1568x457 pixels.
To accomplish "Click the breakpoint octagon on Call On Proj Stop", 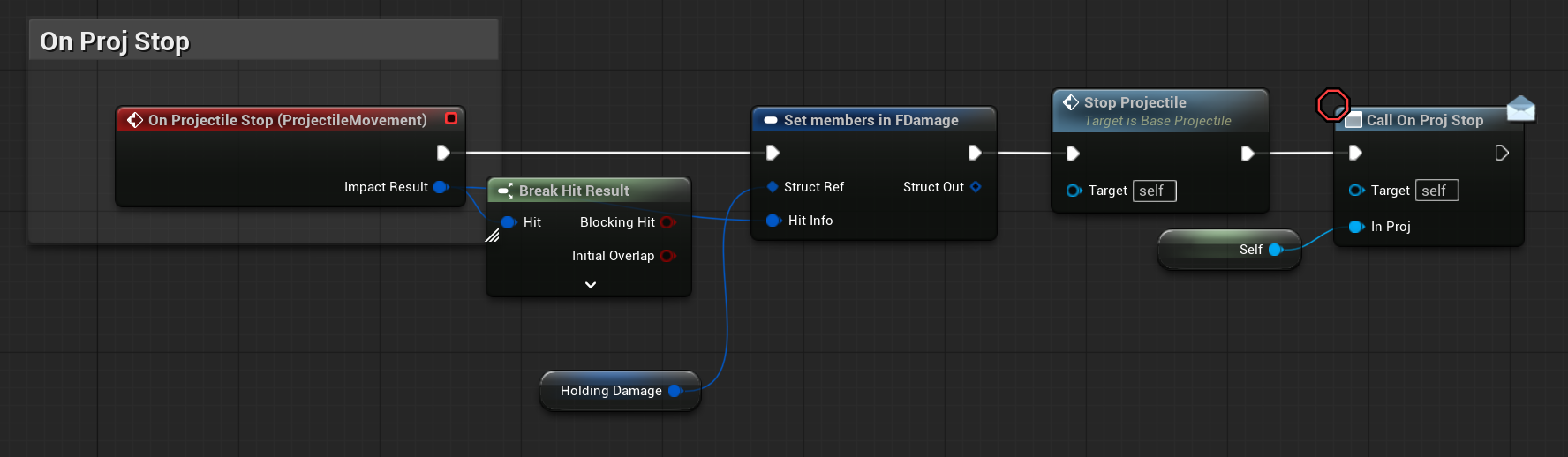I will (x=1332, y=105).
